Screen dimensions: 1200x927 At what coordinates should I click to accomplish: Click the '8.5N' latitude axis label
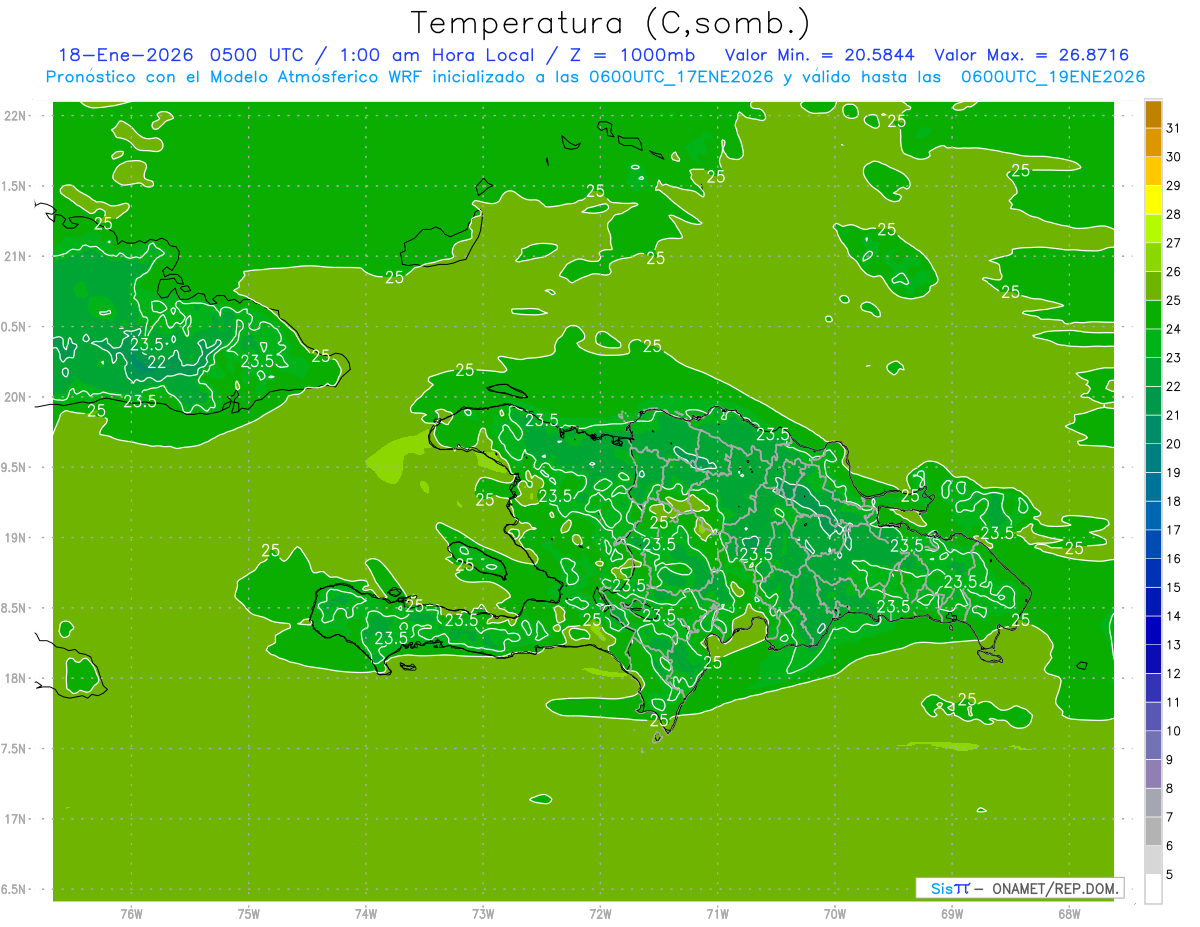[16, 608]
